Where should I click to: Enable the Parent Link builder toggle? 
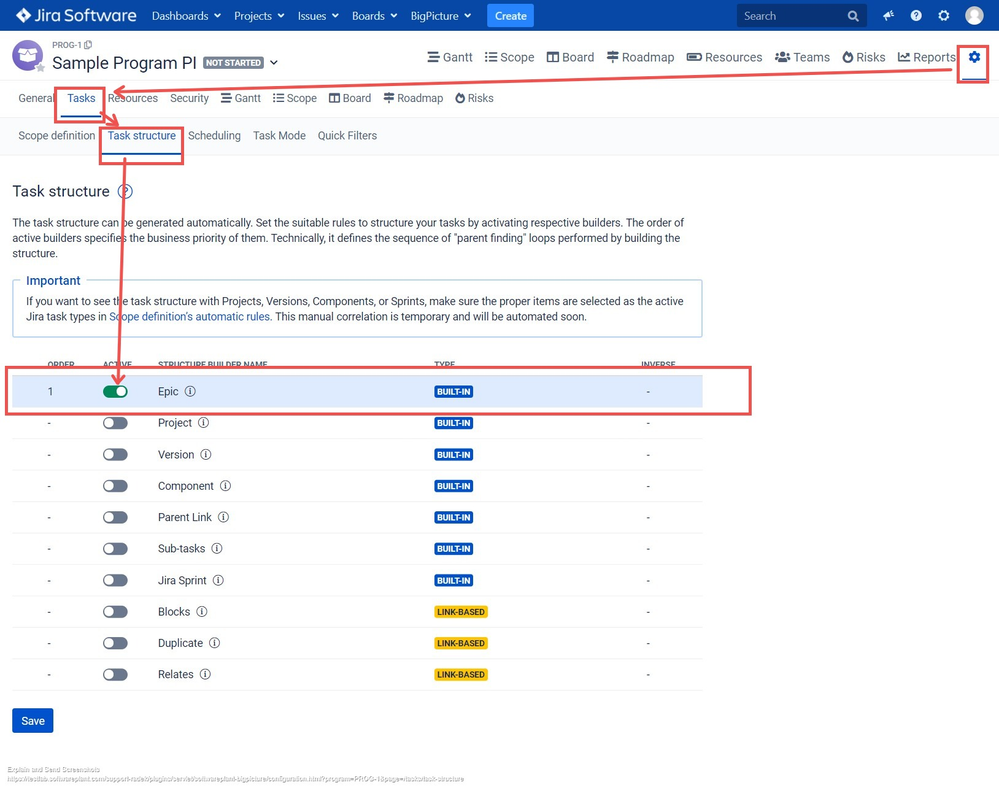pos(115,517)
